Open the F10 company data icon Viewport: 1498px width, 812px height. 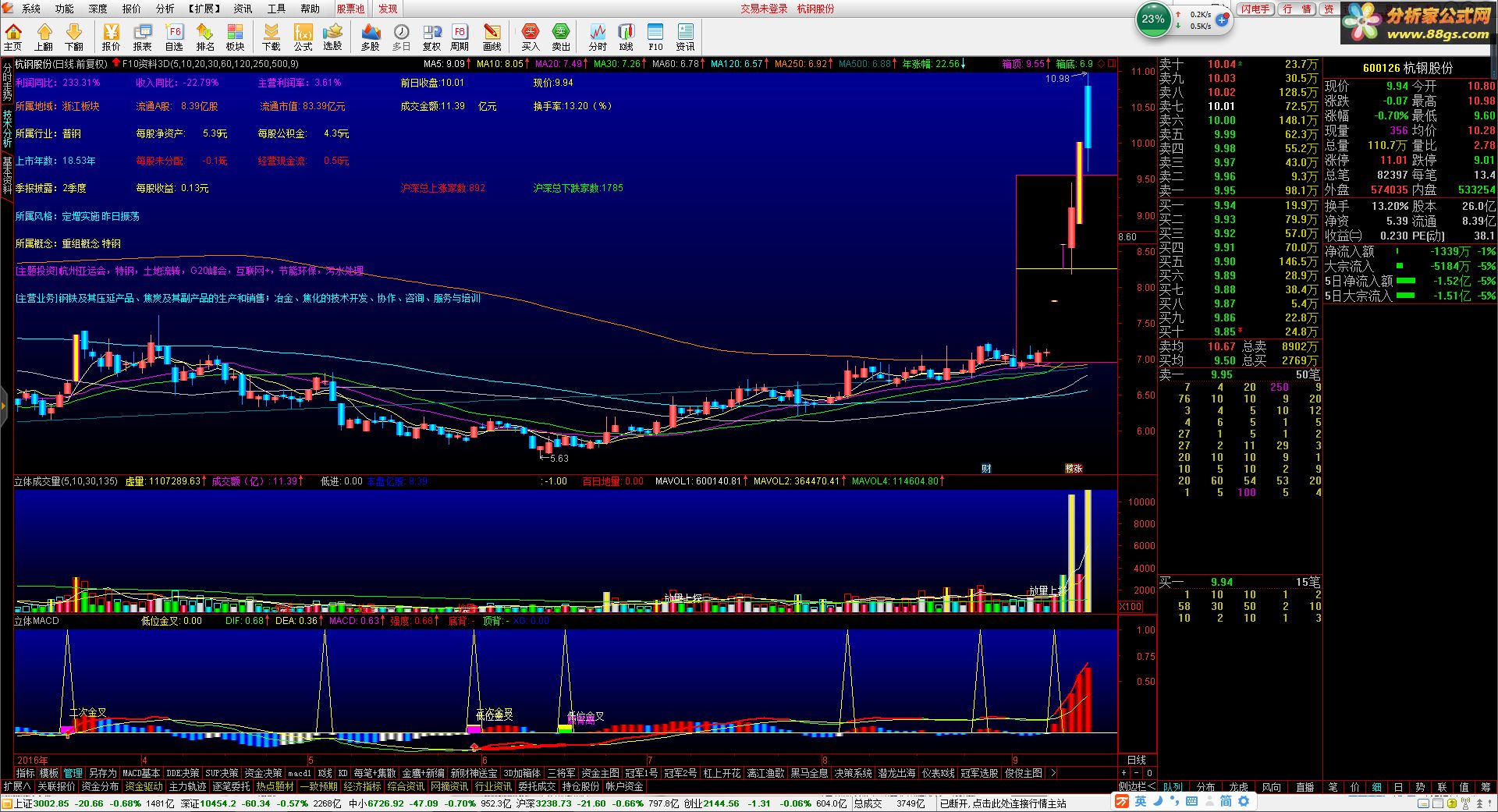coord(655,37)
